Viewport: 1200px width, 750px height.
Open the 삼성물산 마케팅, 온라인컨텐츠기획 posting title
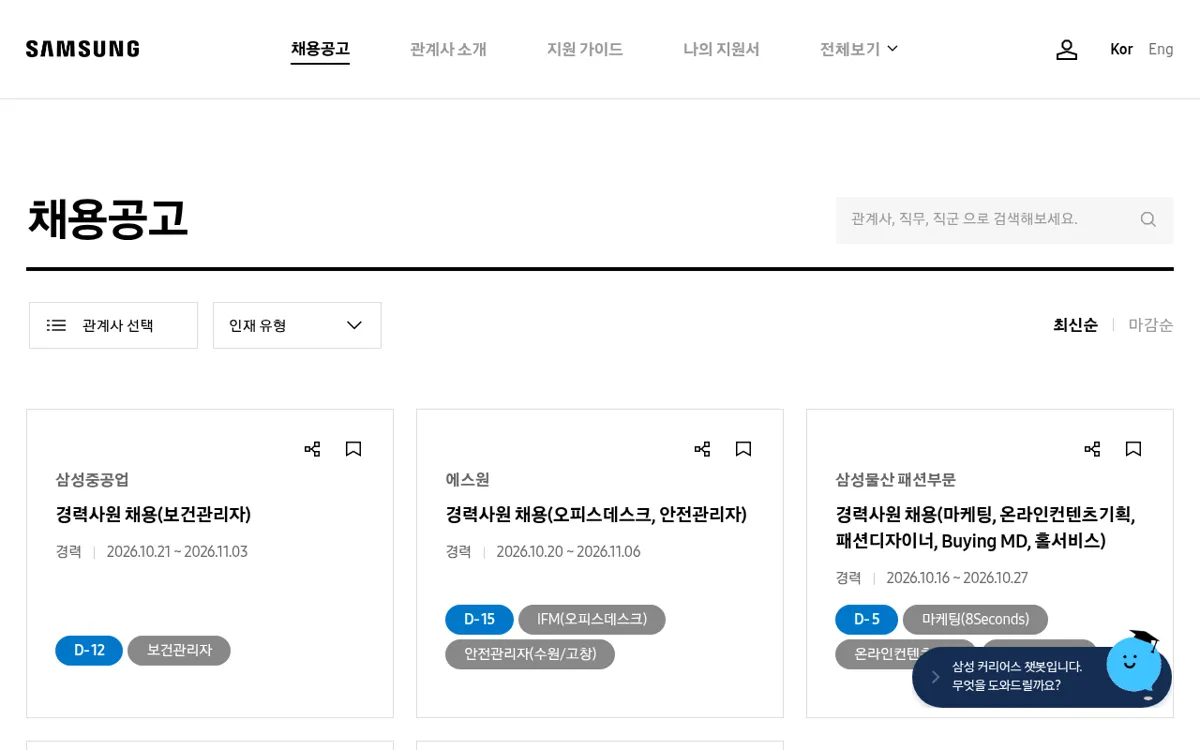click(985, 527)
